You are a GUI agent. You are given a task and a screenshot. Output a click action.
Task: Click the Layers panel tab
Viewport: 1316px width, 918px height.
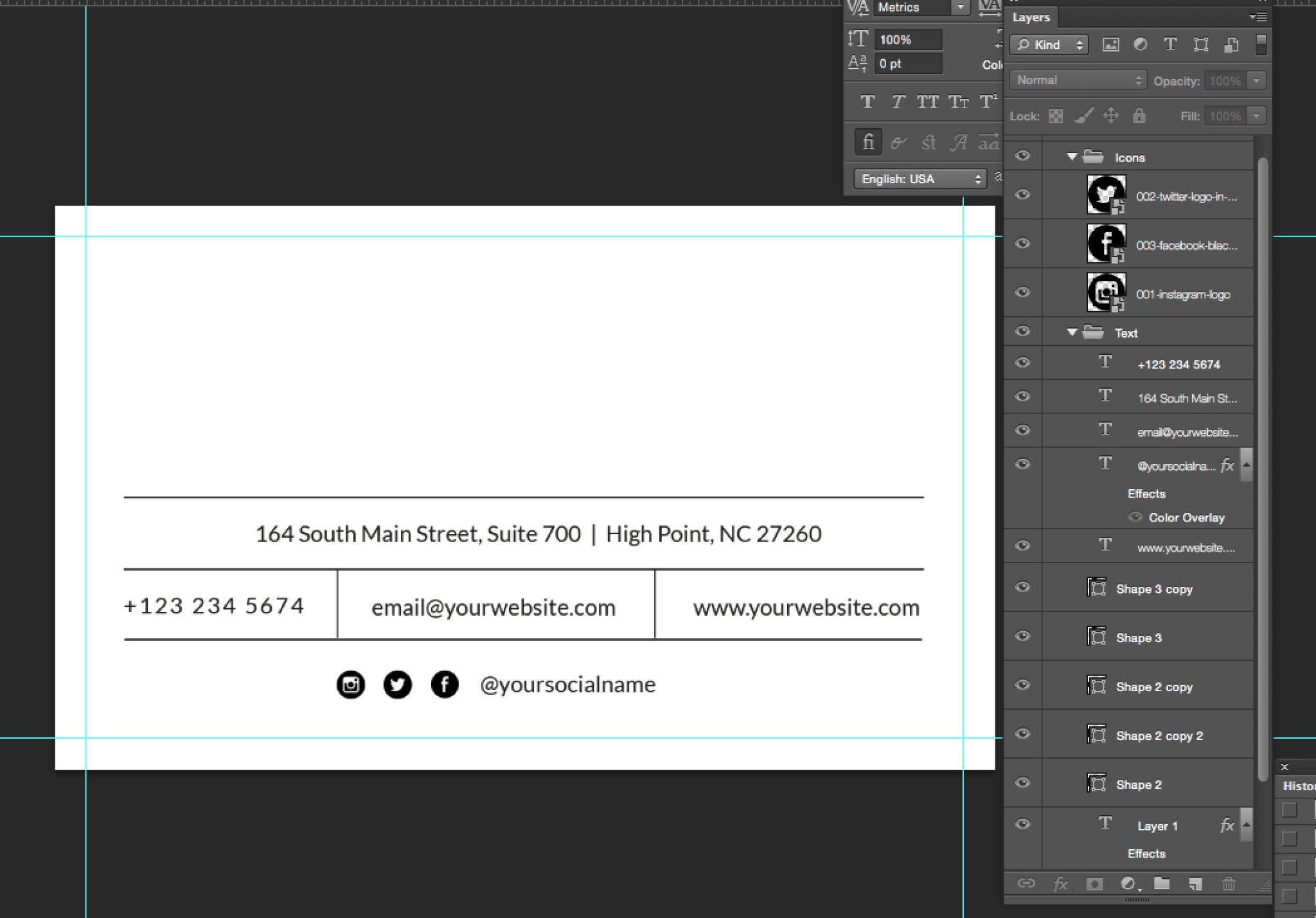(x=1031, y=17)
